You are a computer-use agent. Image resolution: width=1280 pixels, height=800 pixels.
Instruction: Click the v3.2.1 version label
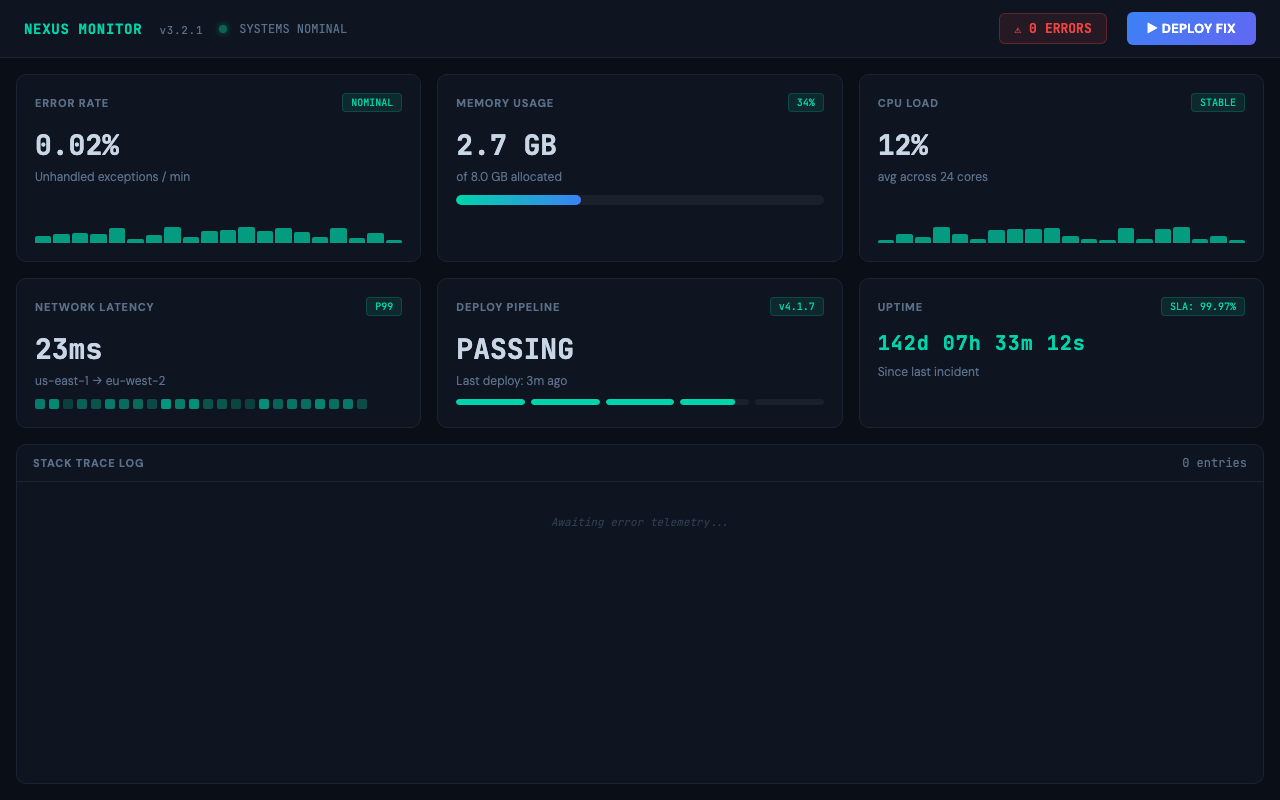[x=181, y=30]
